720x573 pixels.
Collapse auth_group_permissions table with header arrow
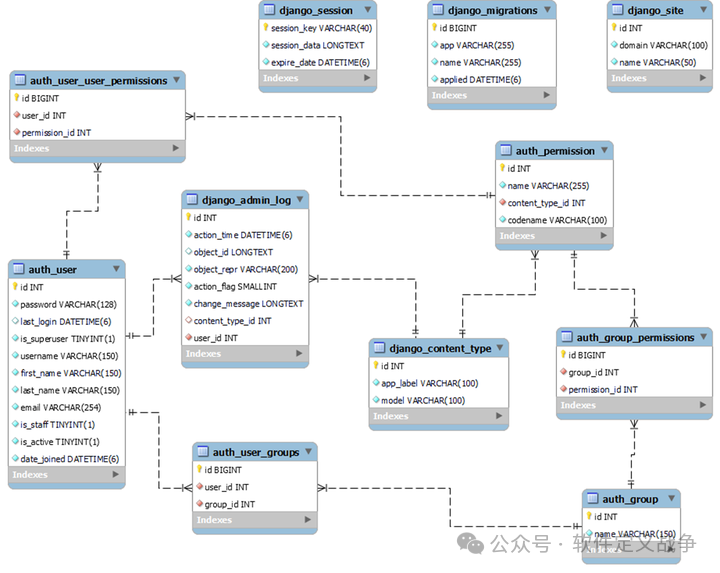pyautogui.click(x=703, y=337)
